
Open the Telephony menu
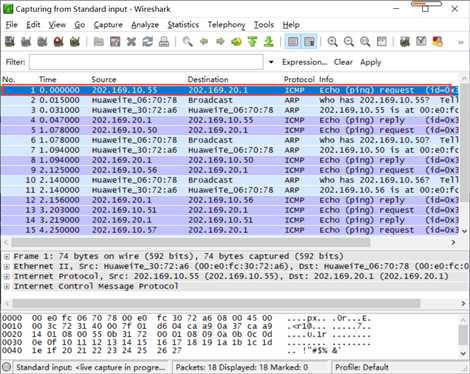pos(226,25)
